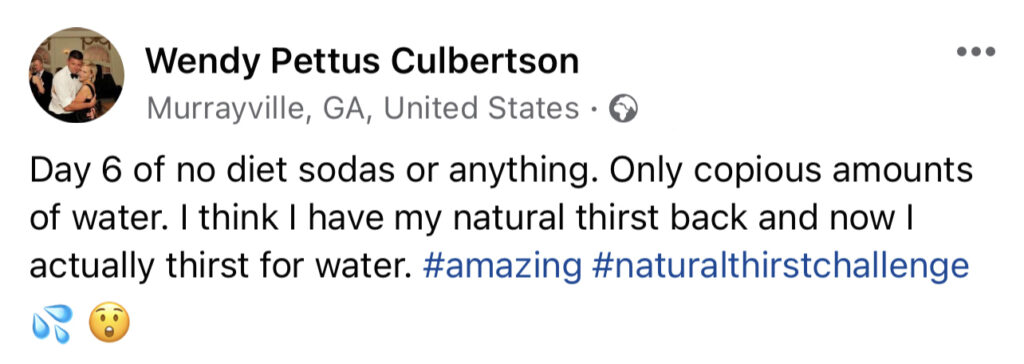The image size is (1024, 364).
Task: Click the United States location text
Action: [x=481, y=108]
